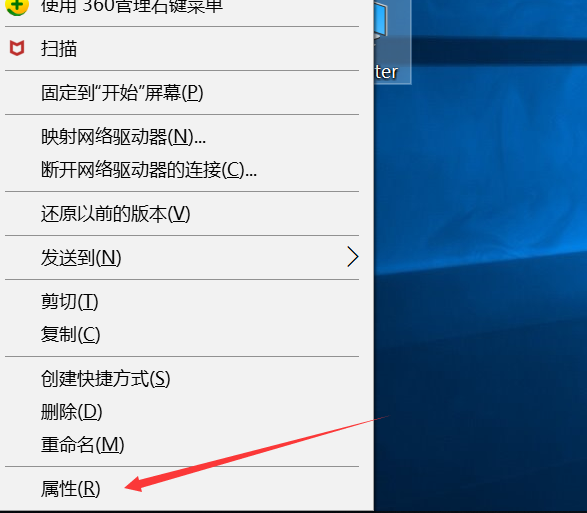Image resolution: width=587 pixels, height=513 pixels.
Task: Expand 发送到 submenu via right chevron arrow
Action: point(353,257)
